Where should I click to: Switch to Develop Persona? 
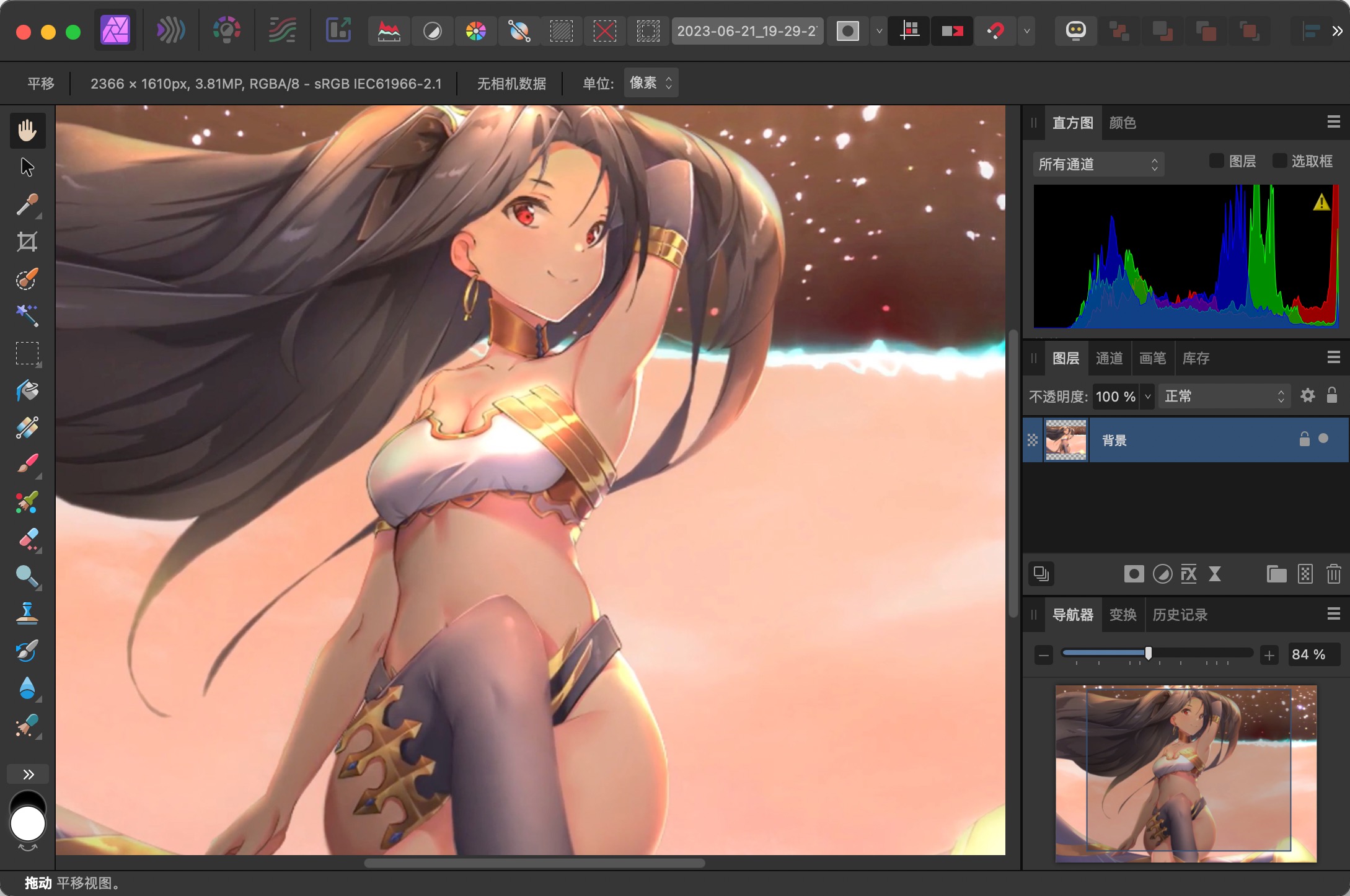click(x=226, y=30)
